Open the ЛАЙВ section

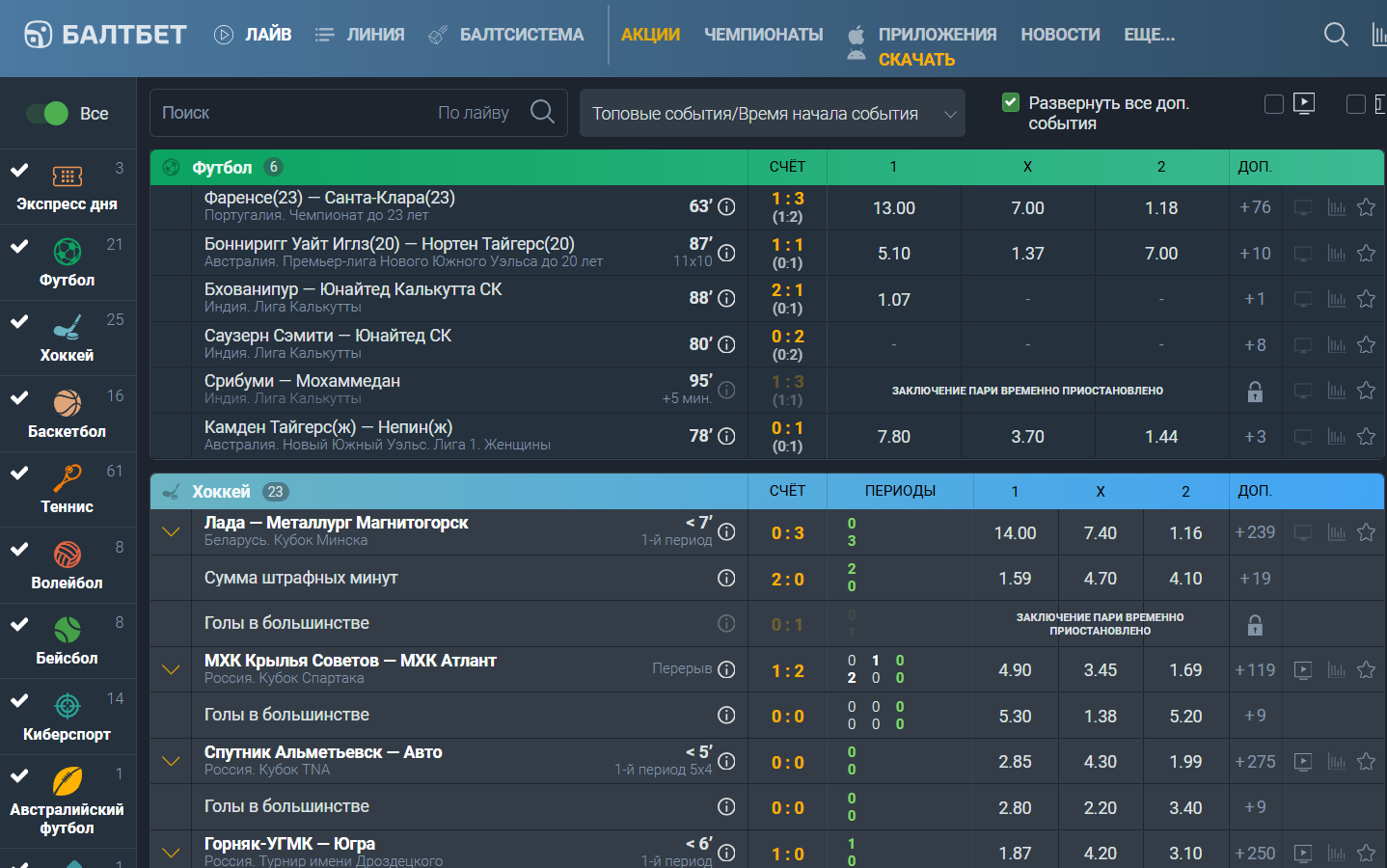pos(253,35)
